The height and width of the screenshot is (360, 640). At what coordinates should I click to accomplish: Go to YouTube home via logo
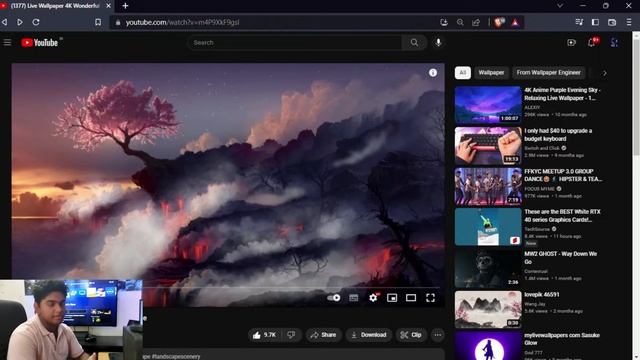click(40, 42)
